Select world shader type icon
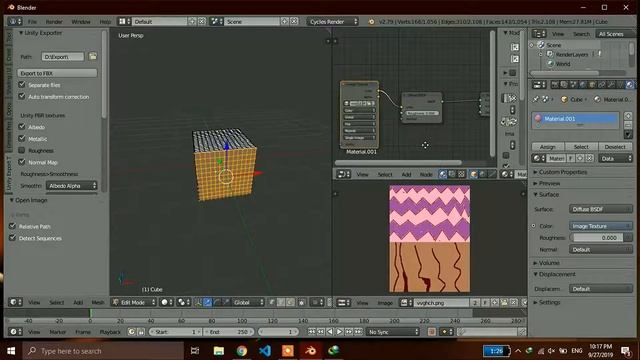Image resolution: width=640 pixels, height=360 pixels. click(483, 174)
